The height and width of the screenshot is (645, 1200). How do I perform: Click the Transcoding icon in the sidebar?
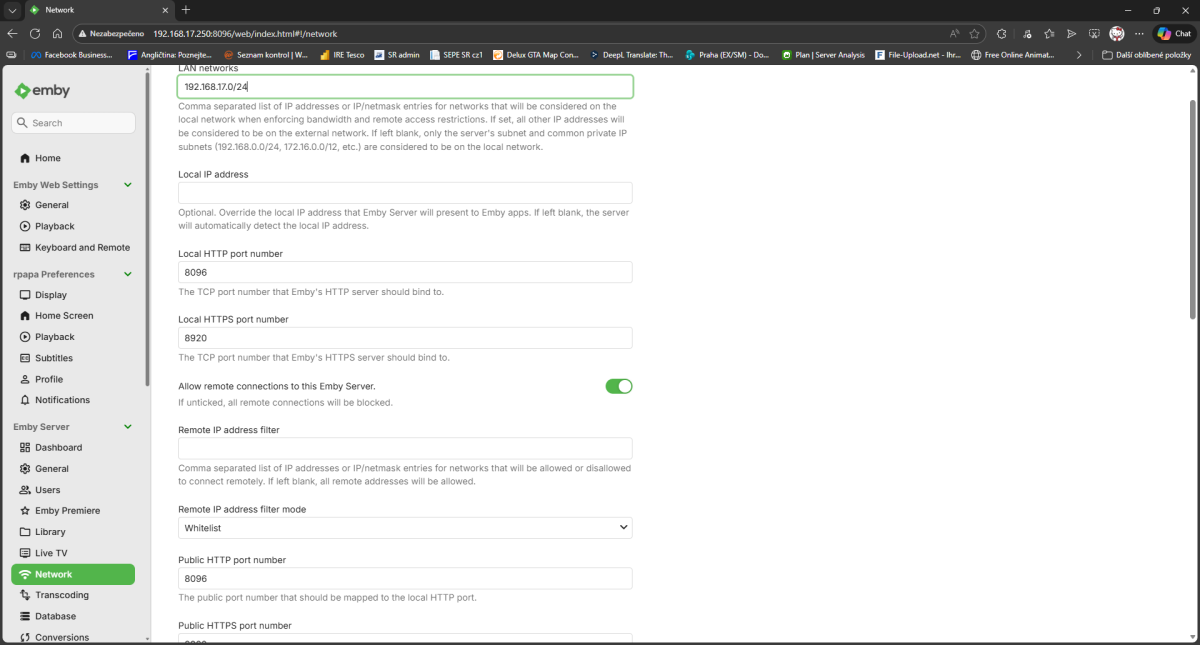coord(27,594)
